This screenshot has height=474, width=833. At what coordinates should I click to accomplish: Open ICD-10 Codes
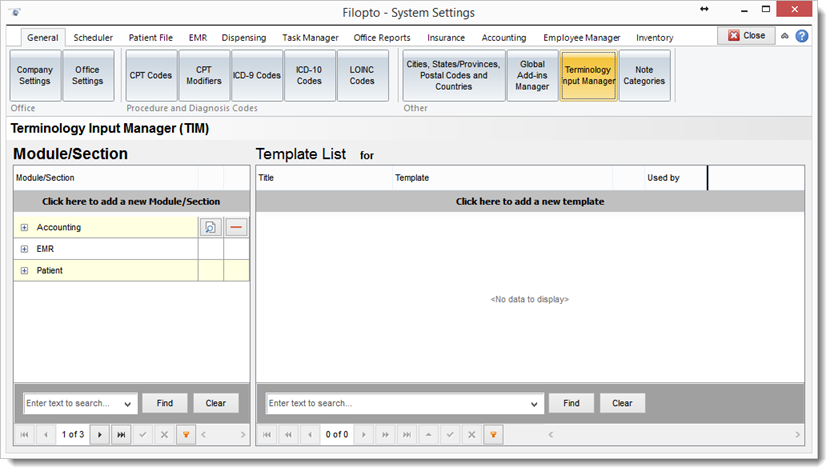click(x=309, y=75)
